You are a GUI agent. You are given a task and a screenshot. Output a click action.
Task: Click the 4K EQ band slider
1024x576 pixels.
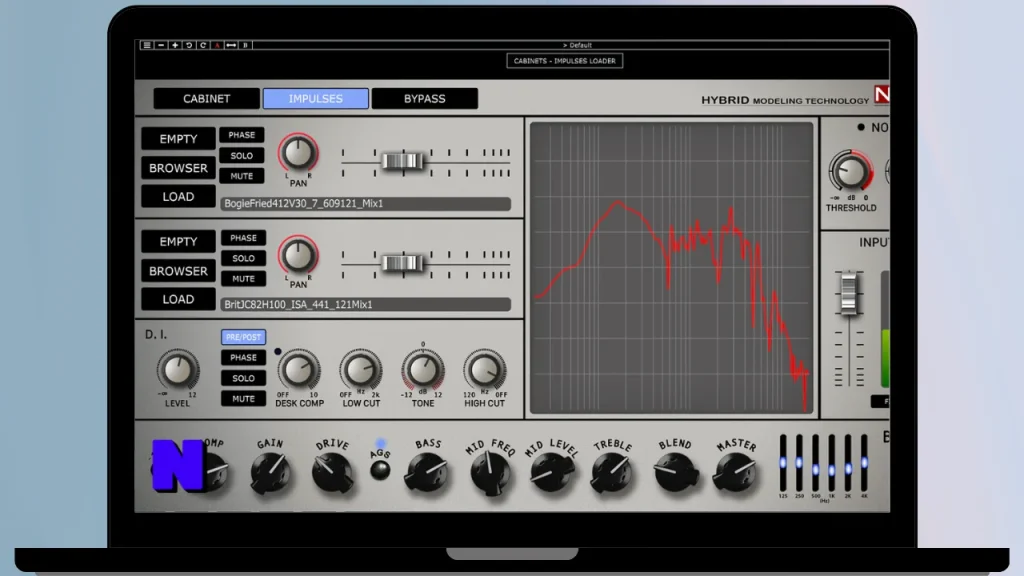click(864, 463)
